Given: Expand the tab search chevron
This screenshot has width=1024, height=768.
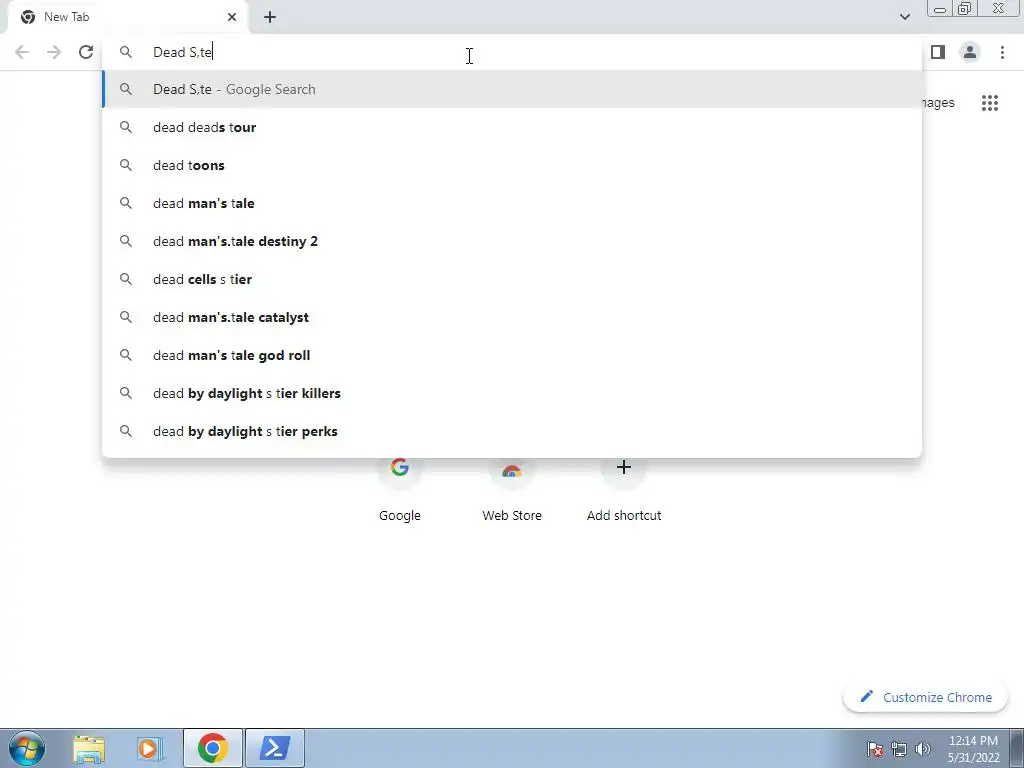Looking at the screenshot, I should 904,17.
